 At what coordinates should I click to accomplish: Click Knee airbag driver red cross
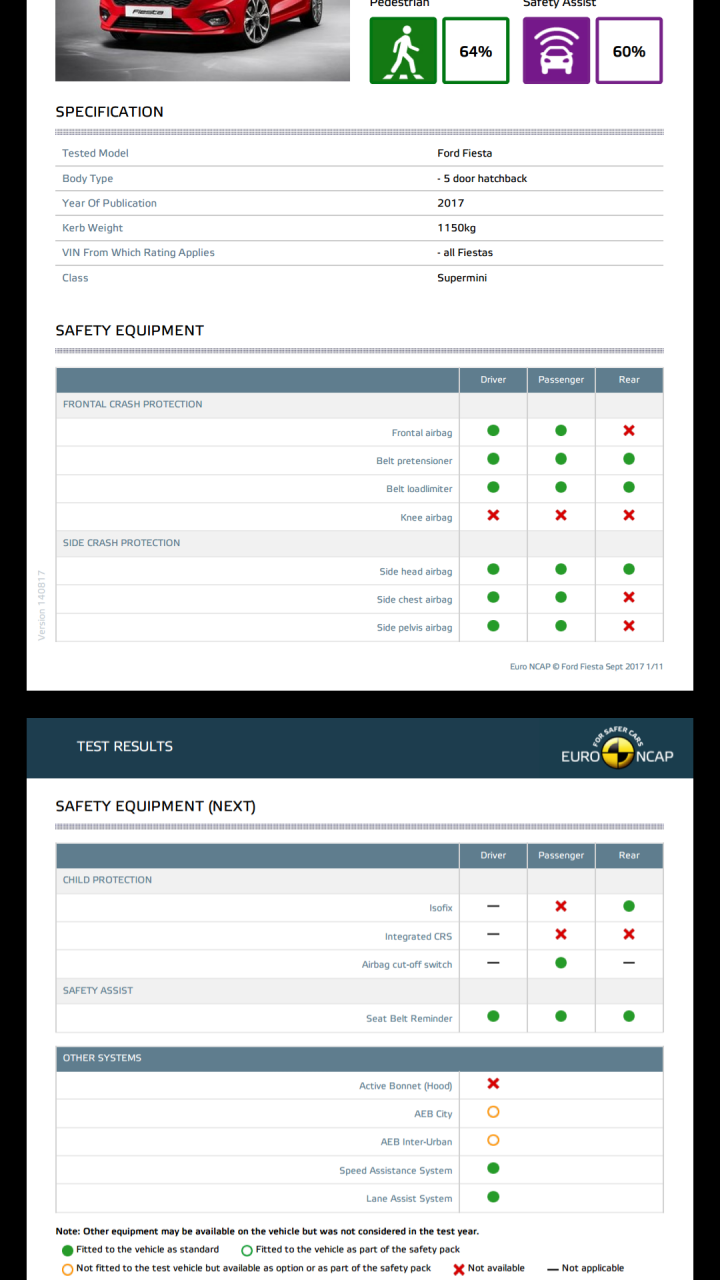pyautogui.click(x=493, y=515)
